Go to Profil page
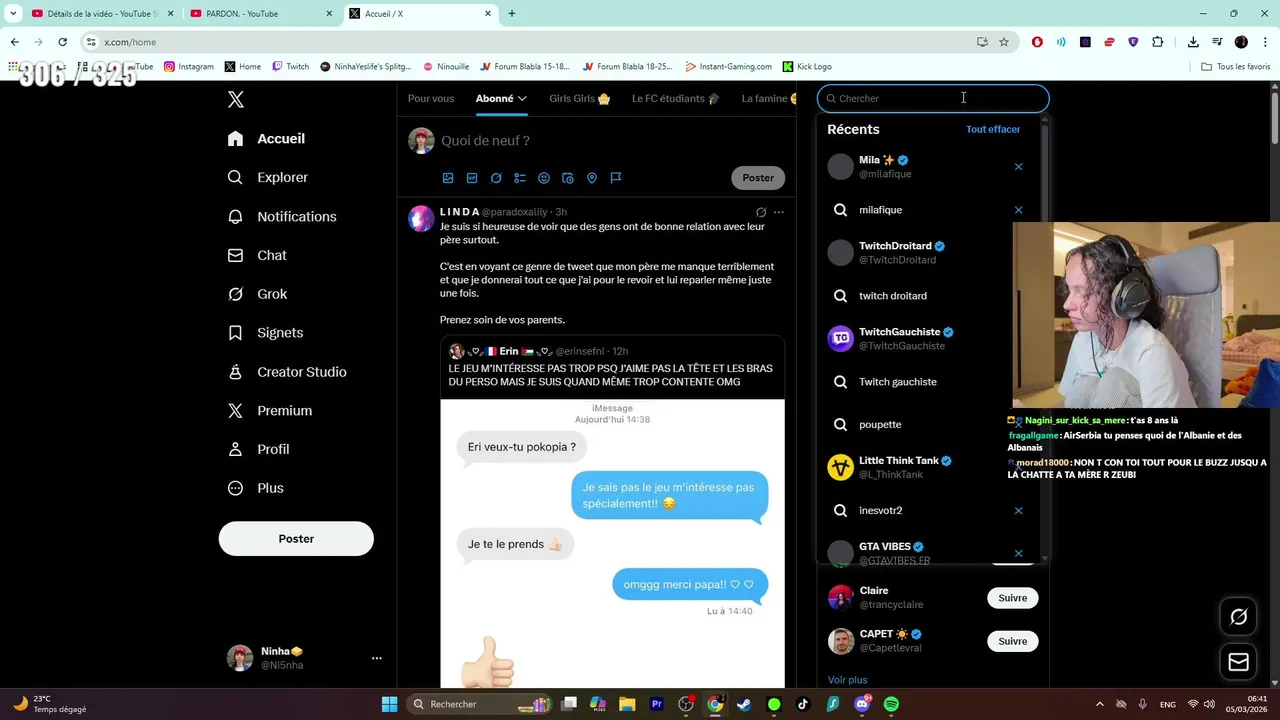Screen dimensions: 1280x720 [258, 449]
